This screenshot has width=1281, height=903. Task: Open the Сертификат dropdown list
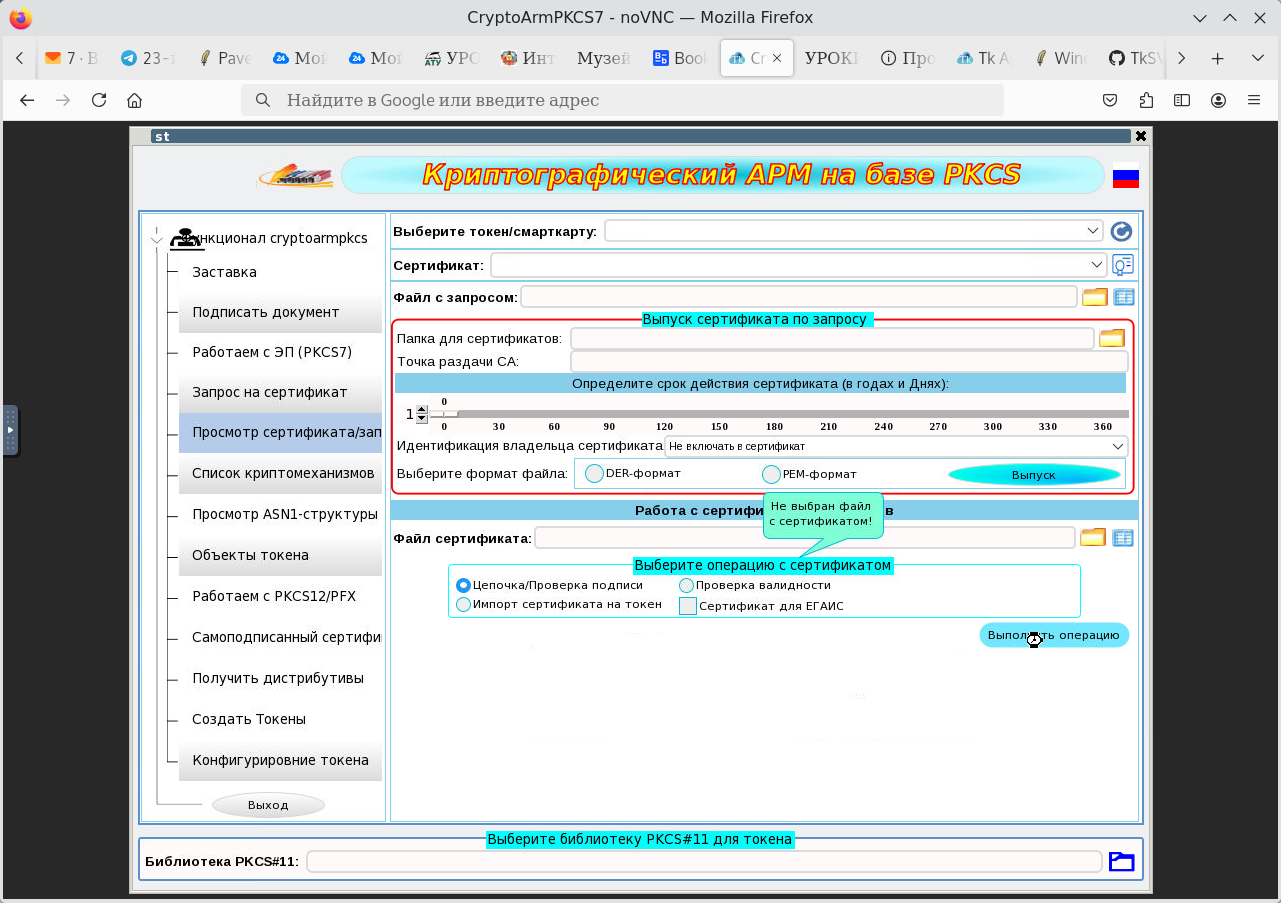[x=1098, y=265]
